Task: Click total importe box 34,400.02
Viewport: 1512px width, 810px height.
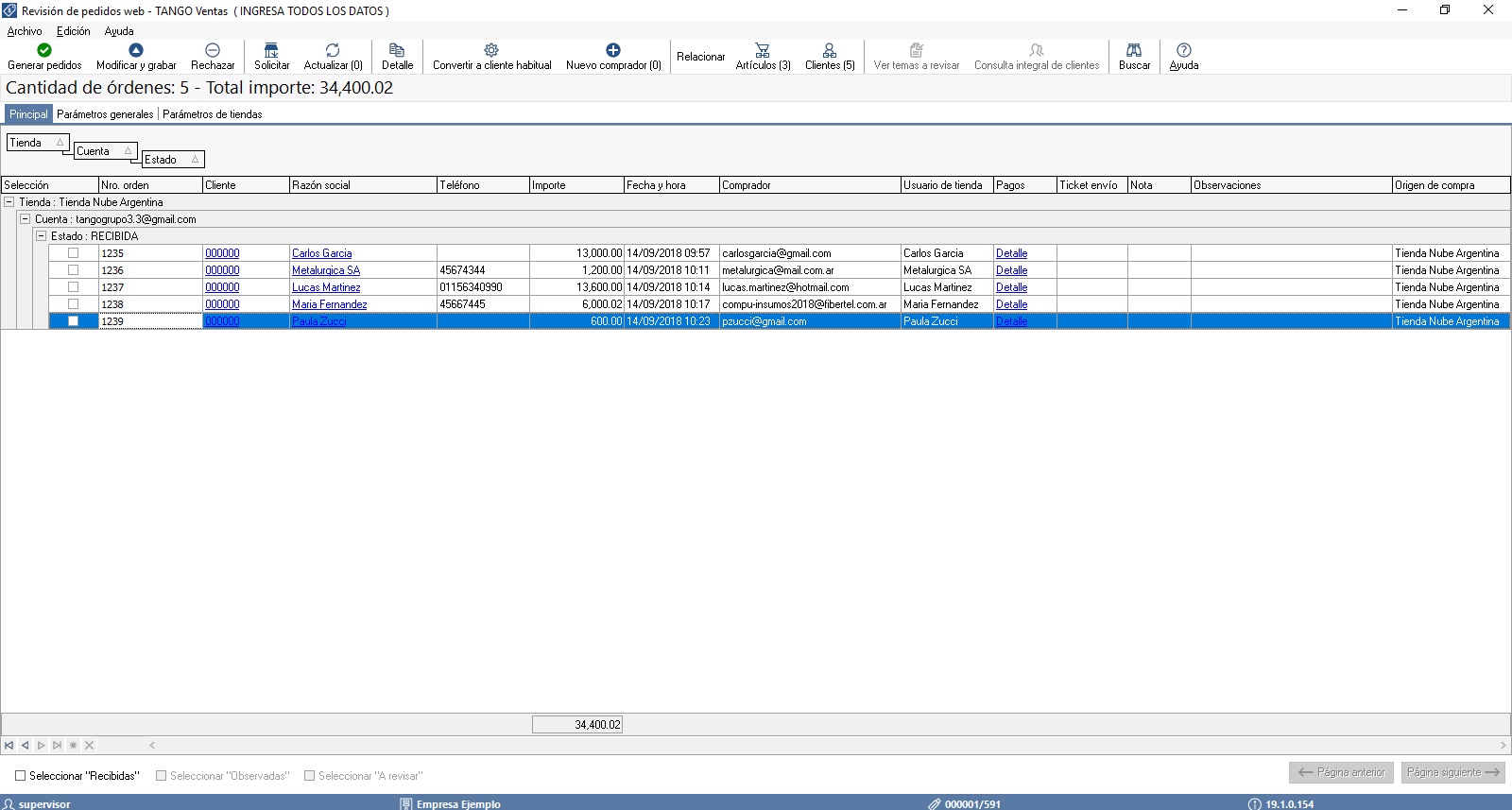Action: (577, 725)
